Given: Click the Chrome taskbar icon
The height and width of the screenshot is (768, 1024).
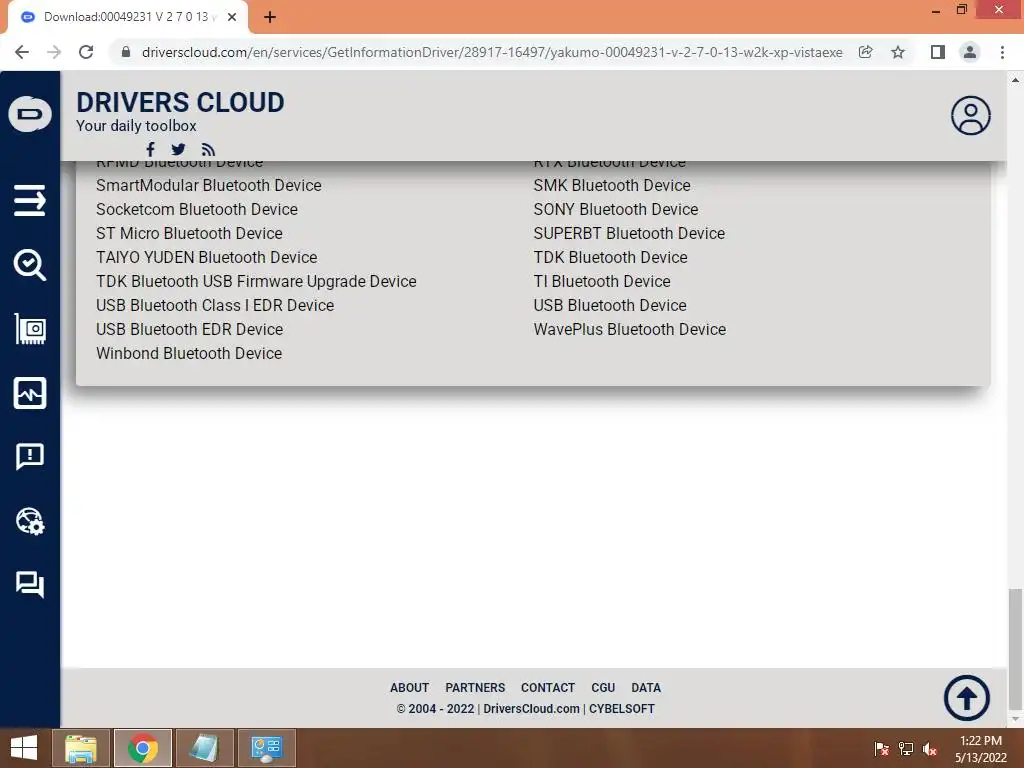Looking at the screenshot, I should click(143, 748).
